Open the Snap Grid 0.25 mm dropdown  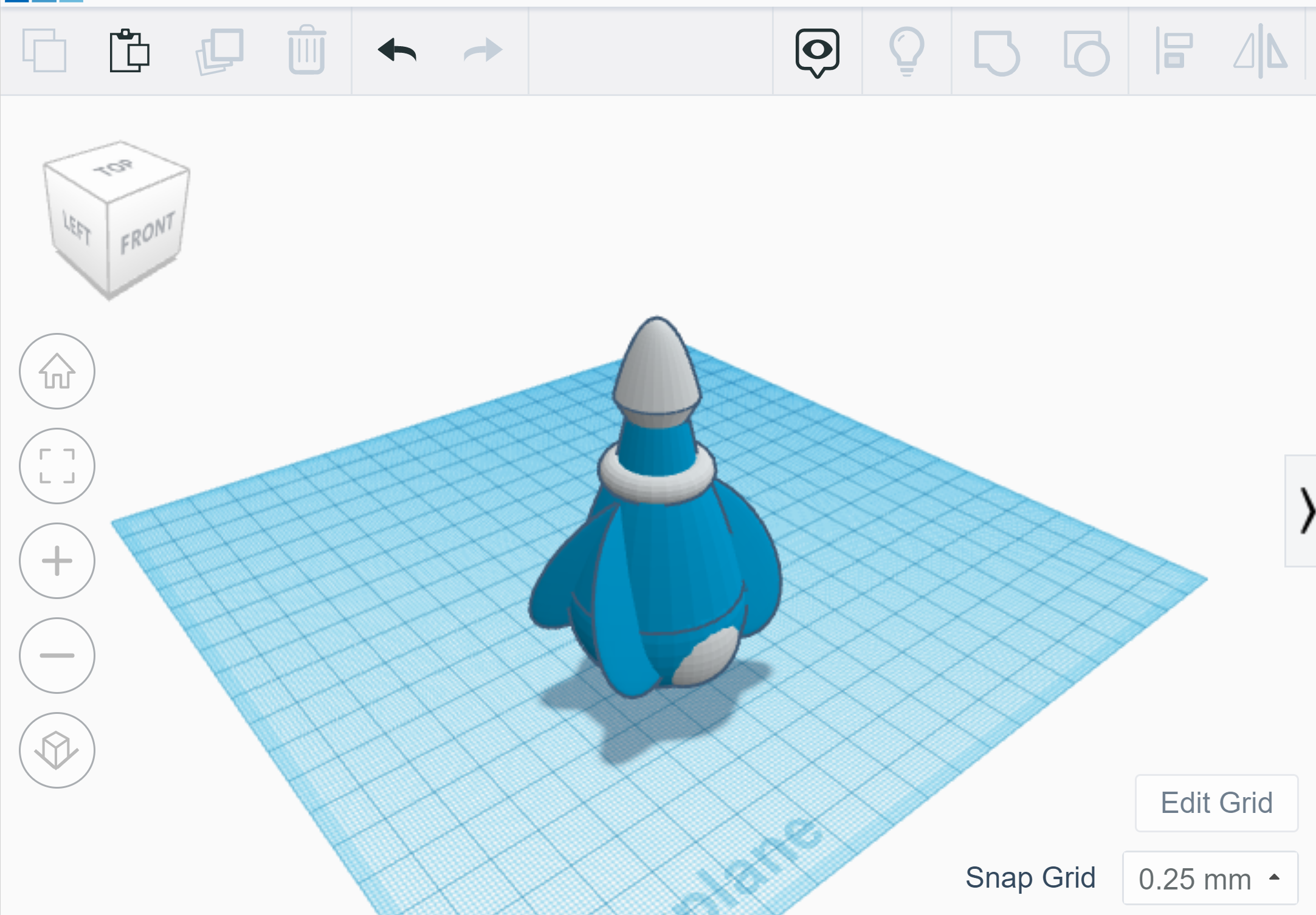(x=1210, y=879)
